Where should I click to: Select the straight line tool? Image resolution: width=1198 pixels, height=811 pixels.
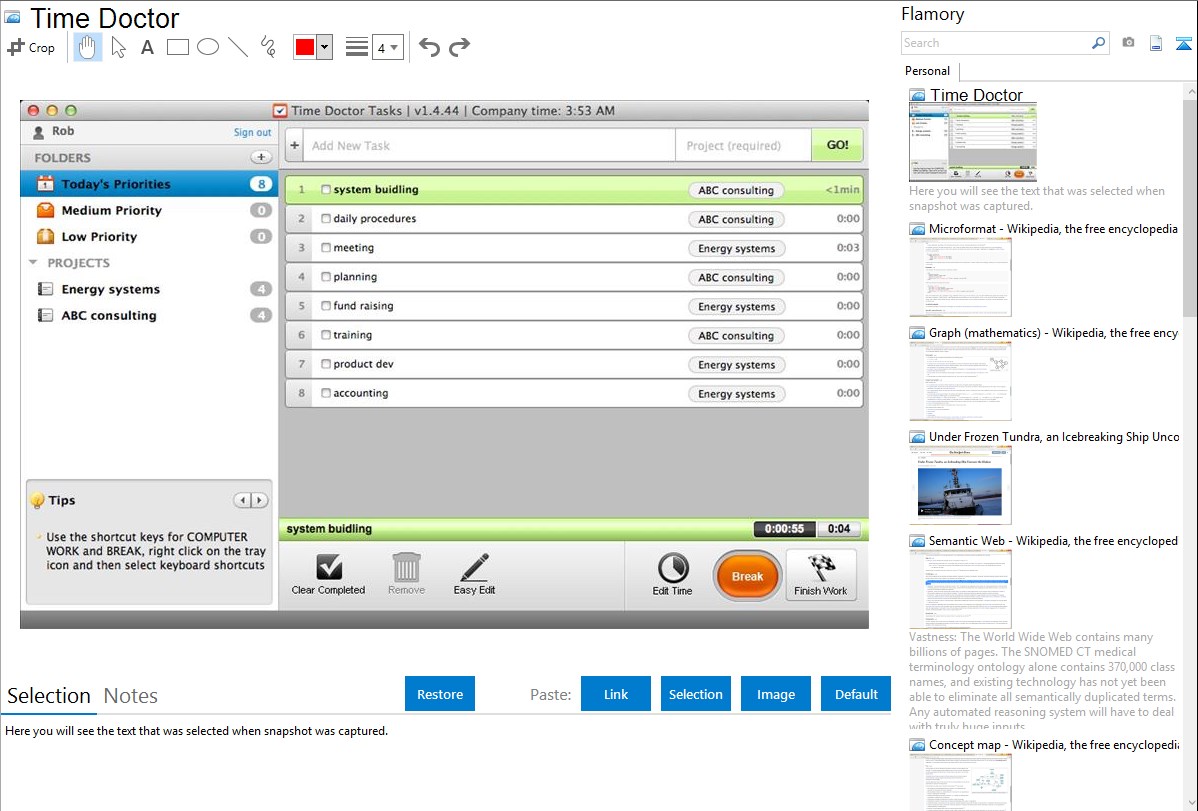[238, 47]
